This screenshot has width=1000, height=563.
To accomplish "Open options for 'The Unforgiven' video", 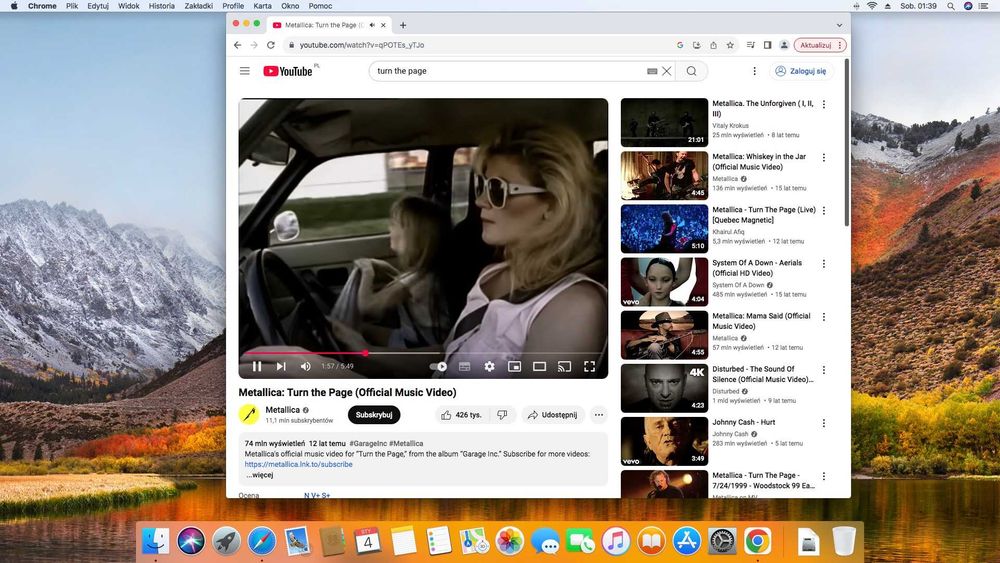I will [823, 105].
